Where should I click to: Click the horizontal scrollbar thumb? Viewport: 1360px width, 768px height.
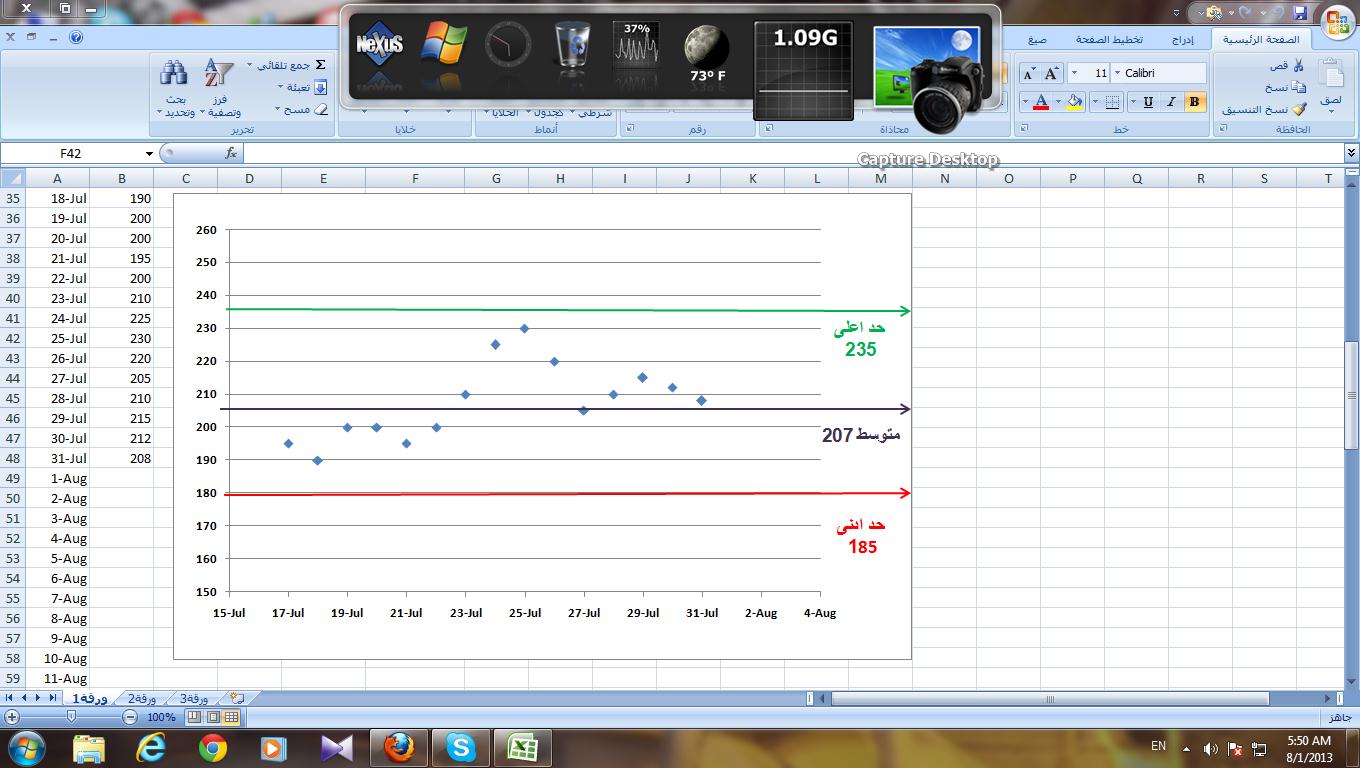1050,699
